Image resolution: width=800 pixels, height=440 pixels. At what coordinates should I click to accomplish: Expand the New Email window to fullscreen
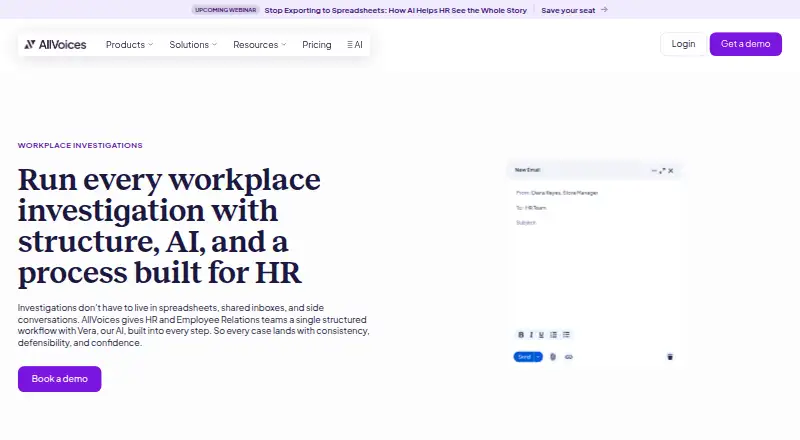(662, 170)
